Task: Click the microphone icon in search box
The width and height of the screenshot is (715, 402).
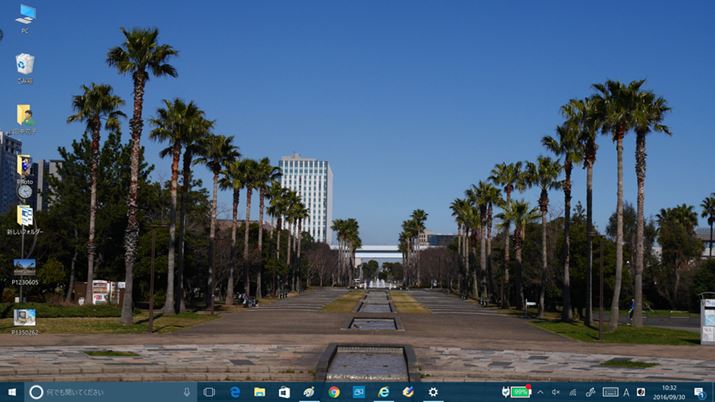Action: tap(186, 392)
